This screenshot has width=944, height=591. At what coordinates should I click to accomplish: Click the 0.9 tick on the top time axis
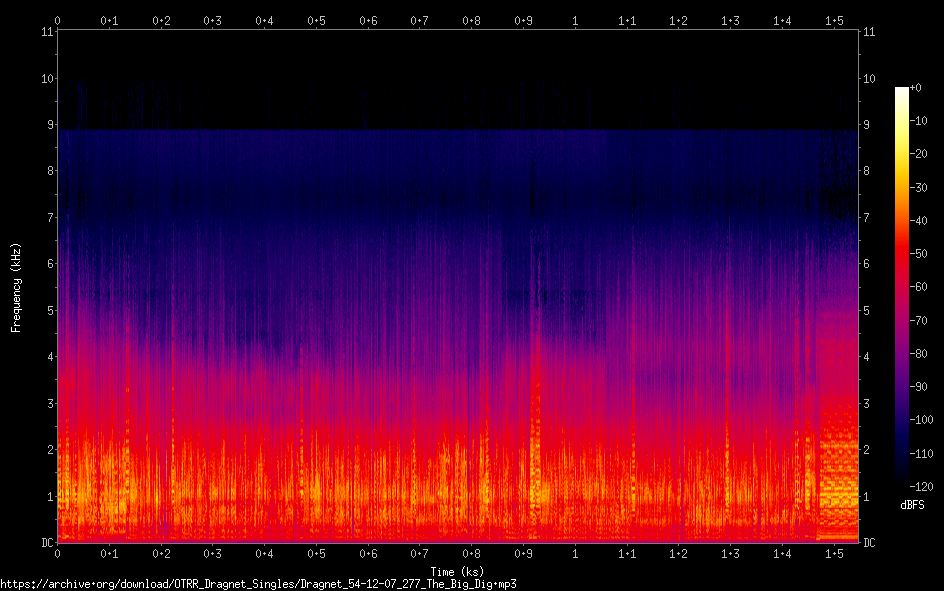click(523, 20)
